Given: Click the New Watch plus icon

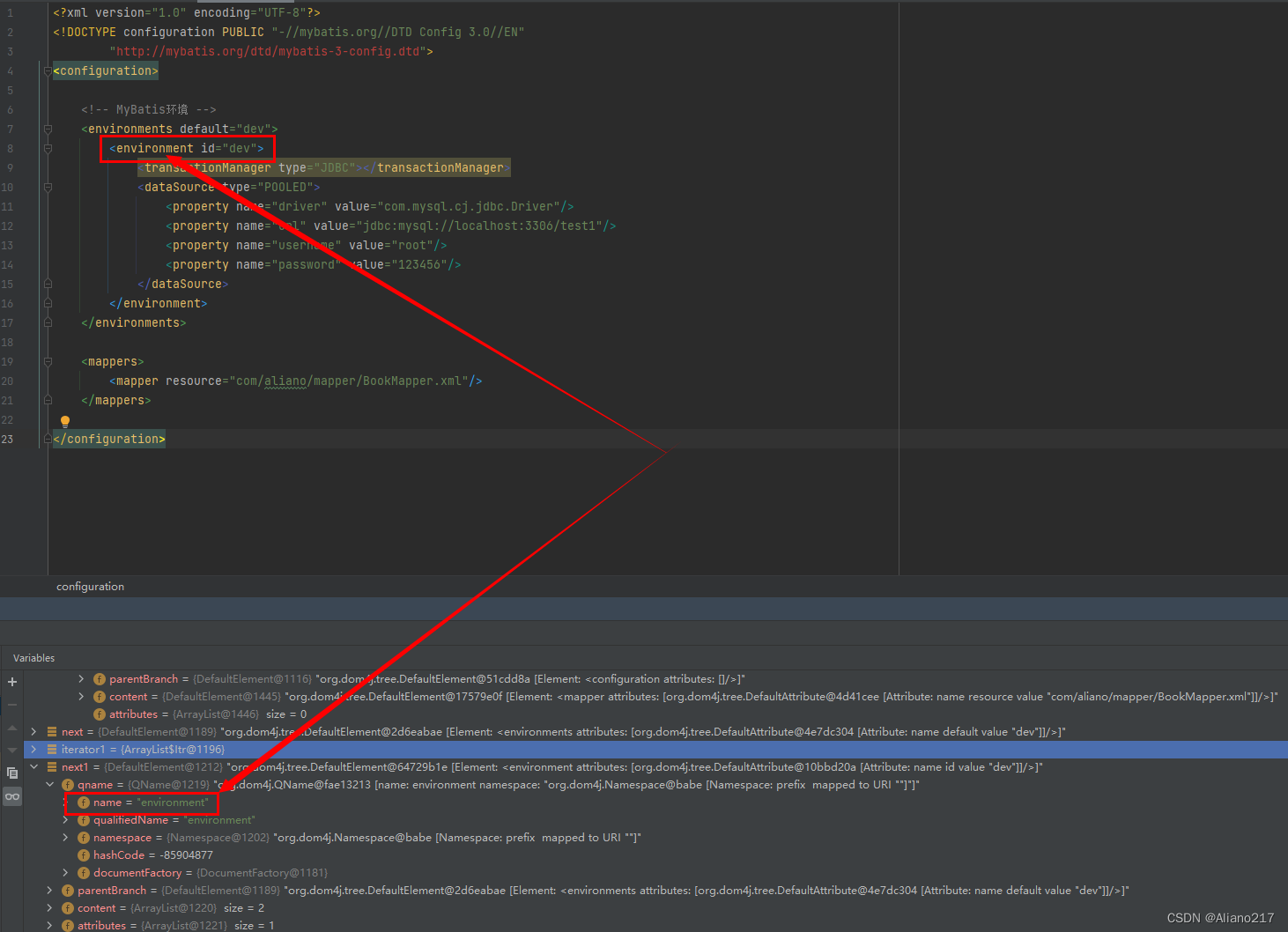Looking at the screenshot, I should point(12,682).
